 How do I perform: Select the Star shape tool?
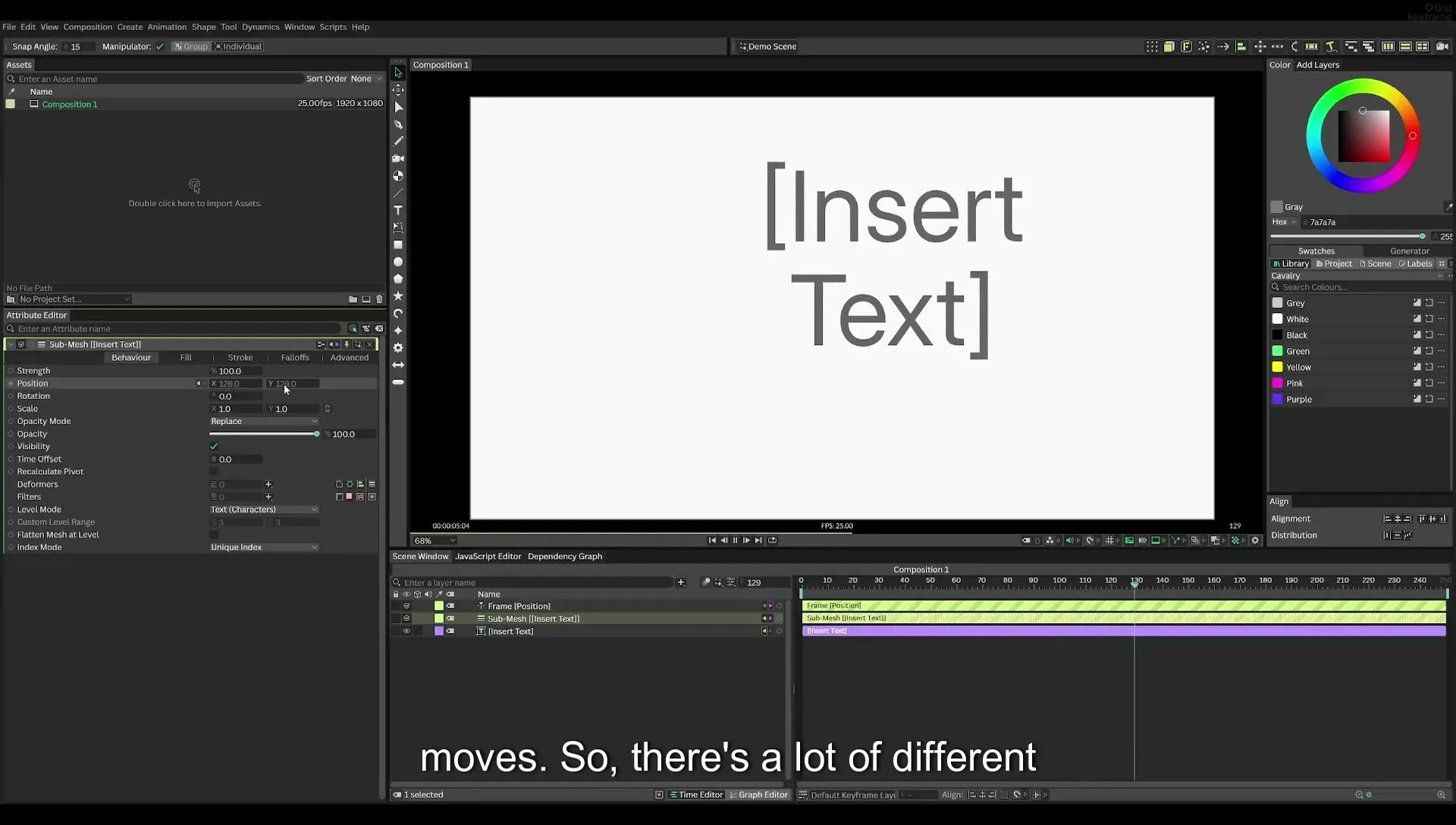tap(398, 296)
